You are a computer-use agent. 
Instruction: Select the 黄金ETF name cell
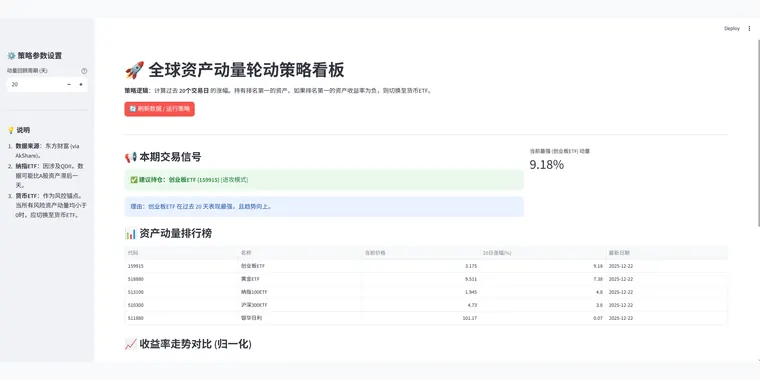pyautogui.click(x=300, y=279)
